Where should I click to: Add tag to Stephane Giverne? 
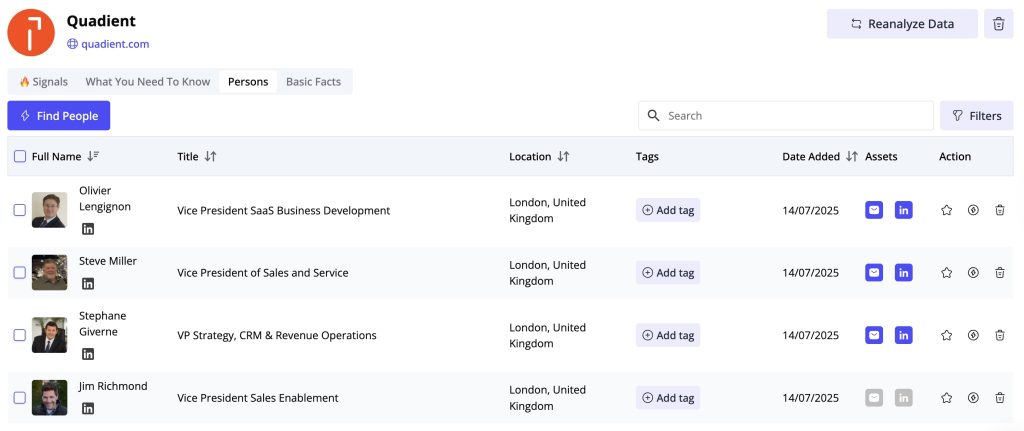coord(668,335)
